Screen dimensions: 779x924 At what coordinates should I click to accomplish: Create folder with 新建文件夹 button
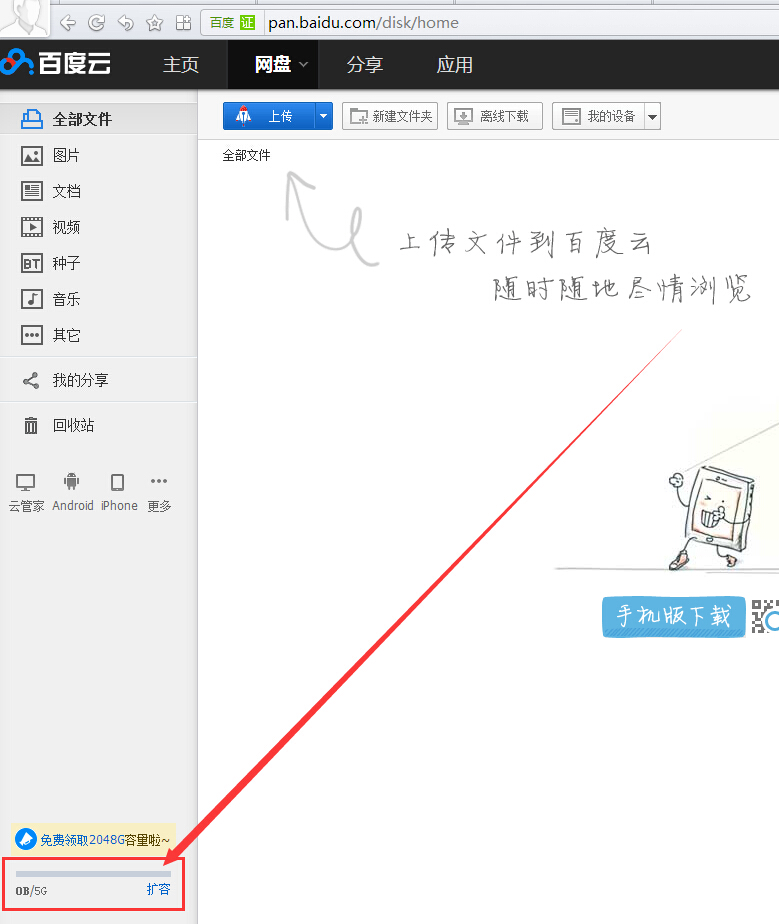coord(390,116)
